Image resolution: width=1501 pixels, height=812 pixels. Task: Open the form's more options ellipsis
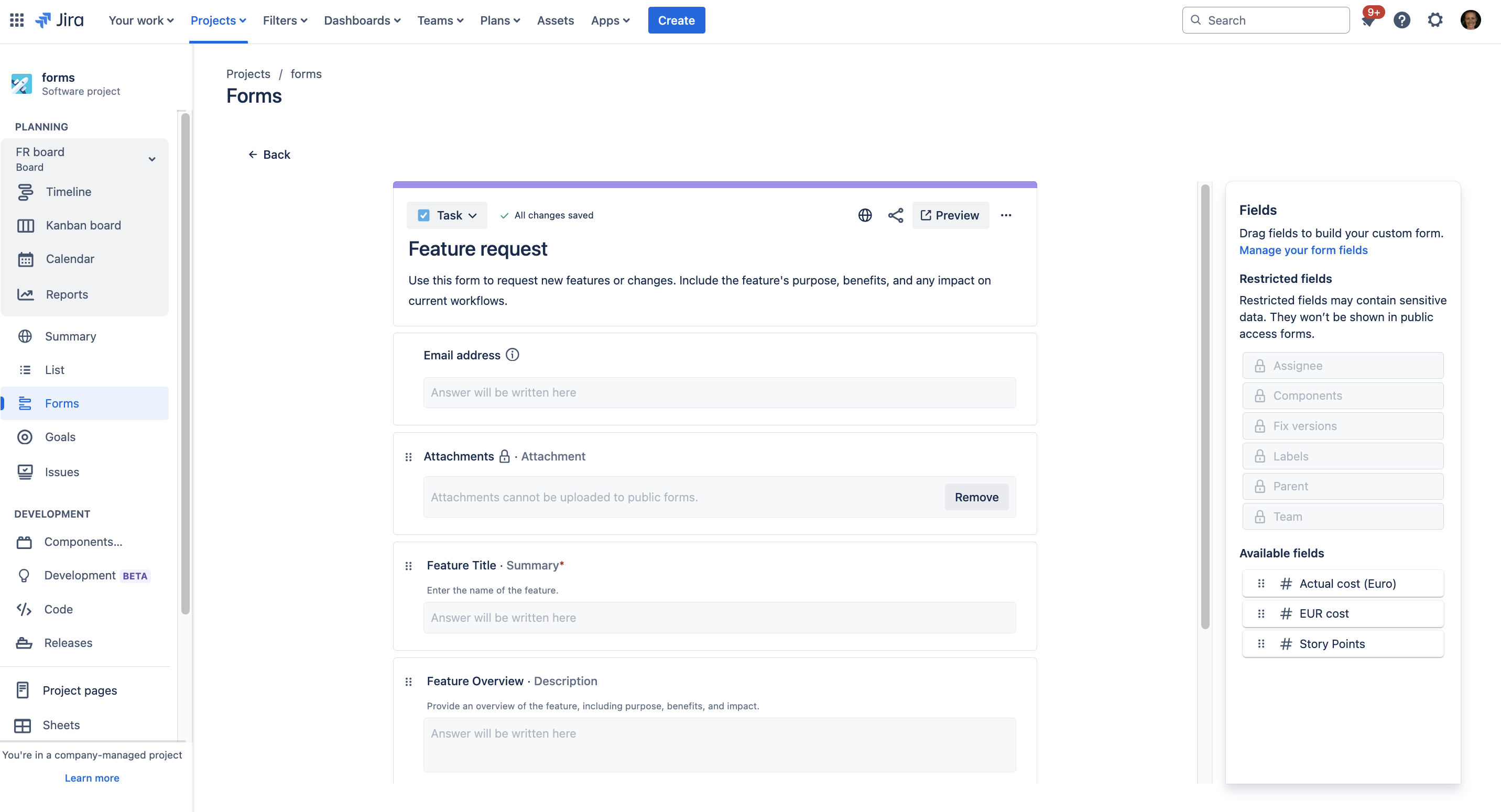point(1006,215)
